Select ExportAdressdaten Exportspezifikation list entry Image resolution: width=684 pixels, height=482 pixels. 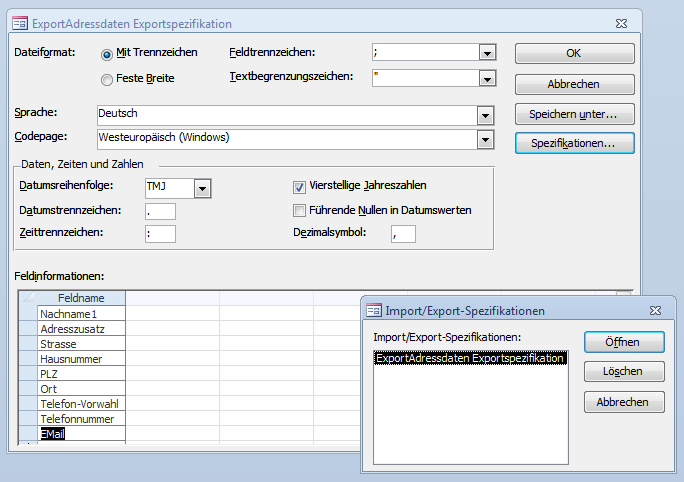pyautogui.click(x=469, y=358)
